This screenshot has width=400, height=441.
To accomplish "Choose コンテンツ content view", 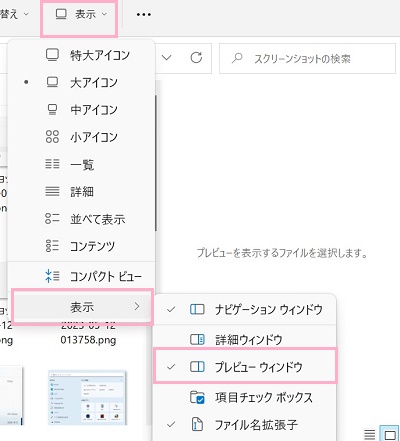I will [82, 246].
